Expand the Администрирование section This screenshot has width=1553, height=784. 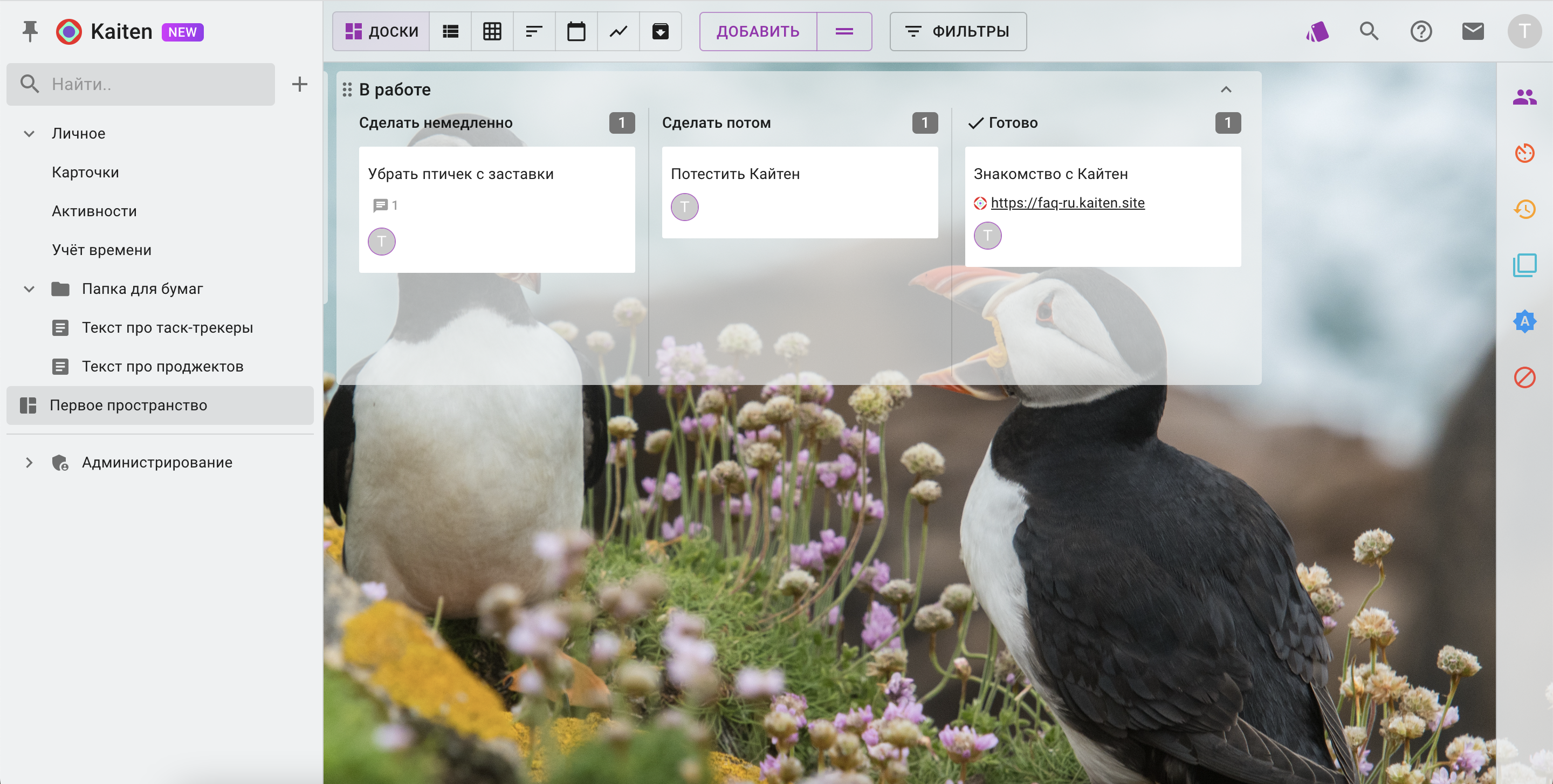click(29, 463)
